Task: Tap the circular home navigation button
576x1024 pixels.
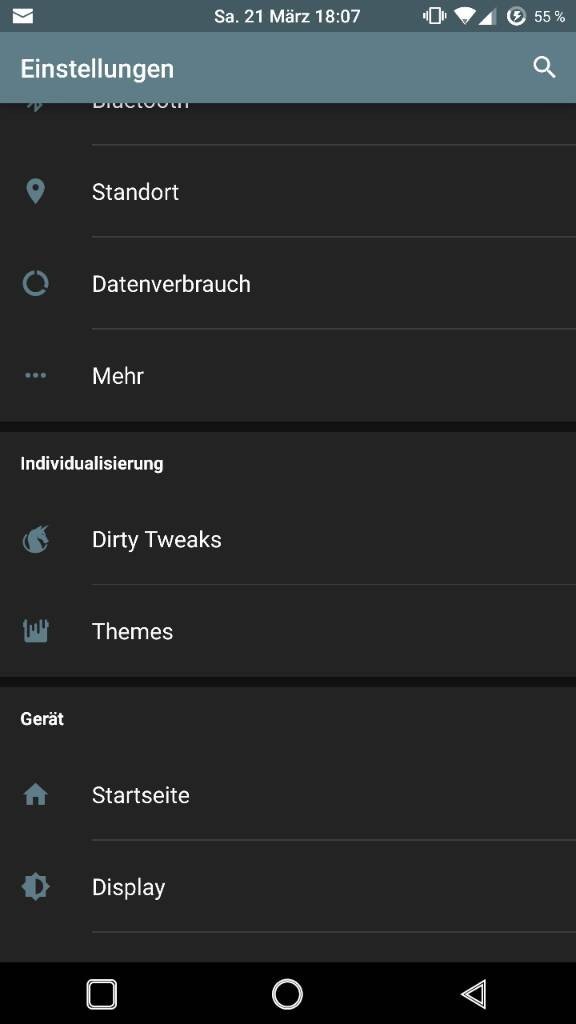Action: click(x=287, y=995)
